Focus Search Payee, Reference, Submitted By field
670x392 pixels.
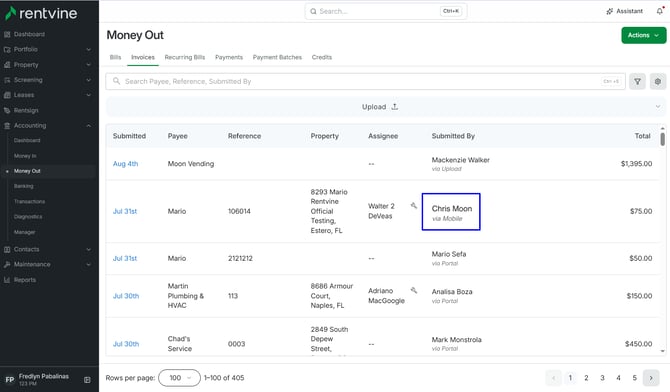(x=365, y=81)
